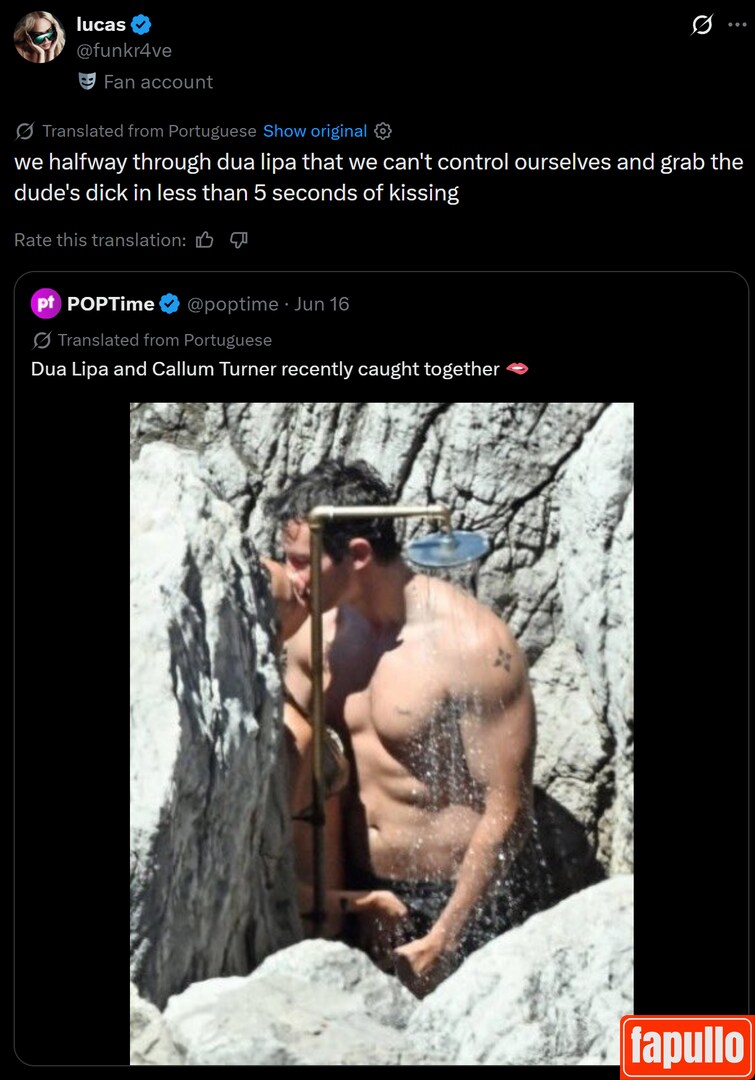Screen dimensions: 755x1080
Task: Open lucas profile avatar
Action: click(x=39, y=37)
